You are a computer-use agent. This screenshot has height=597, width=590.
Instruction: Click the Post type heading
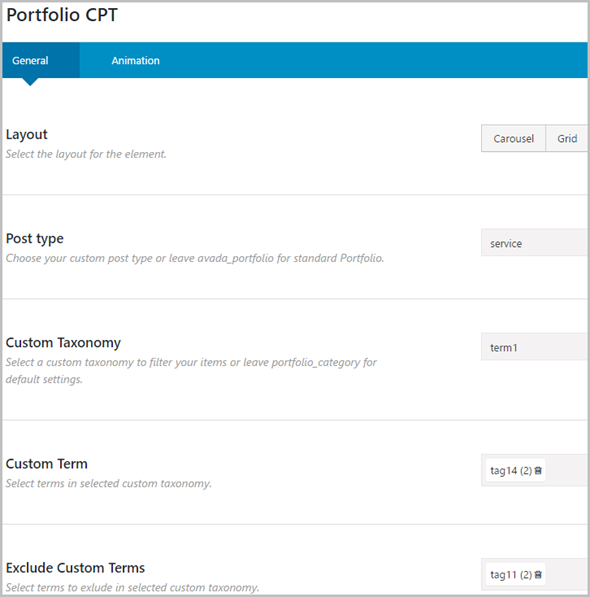coord(35,239)
